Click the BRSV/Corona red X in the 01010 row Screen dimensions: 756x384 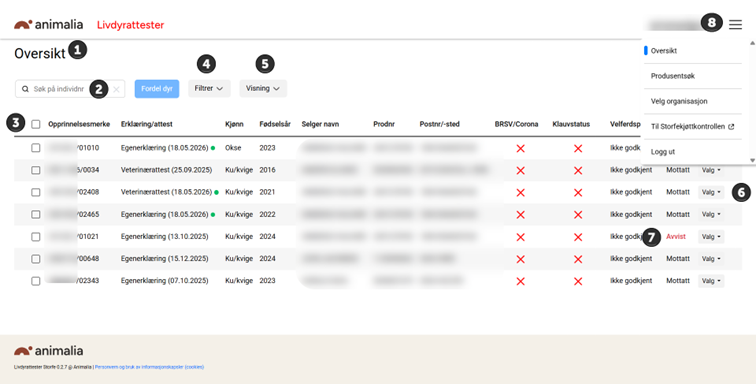(x=520, y=149)
